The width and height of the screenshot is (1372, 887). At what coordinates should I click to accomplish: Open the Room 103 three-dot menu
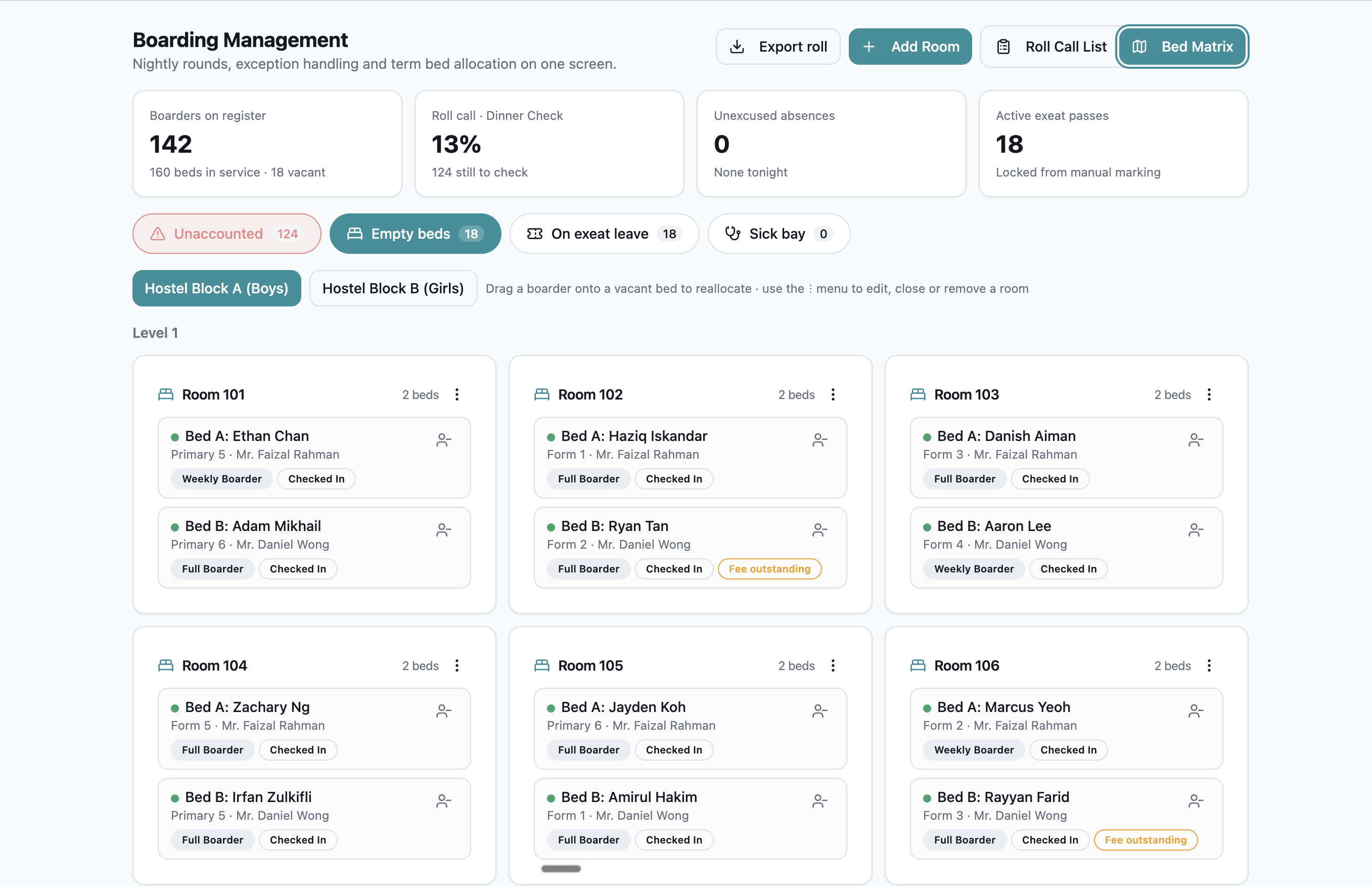pyautogui.click(x=1209, y=394)
